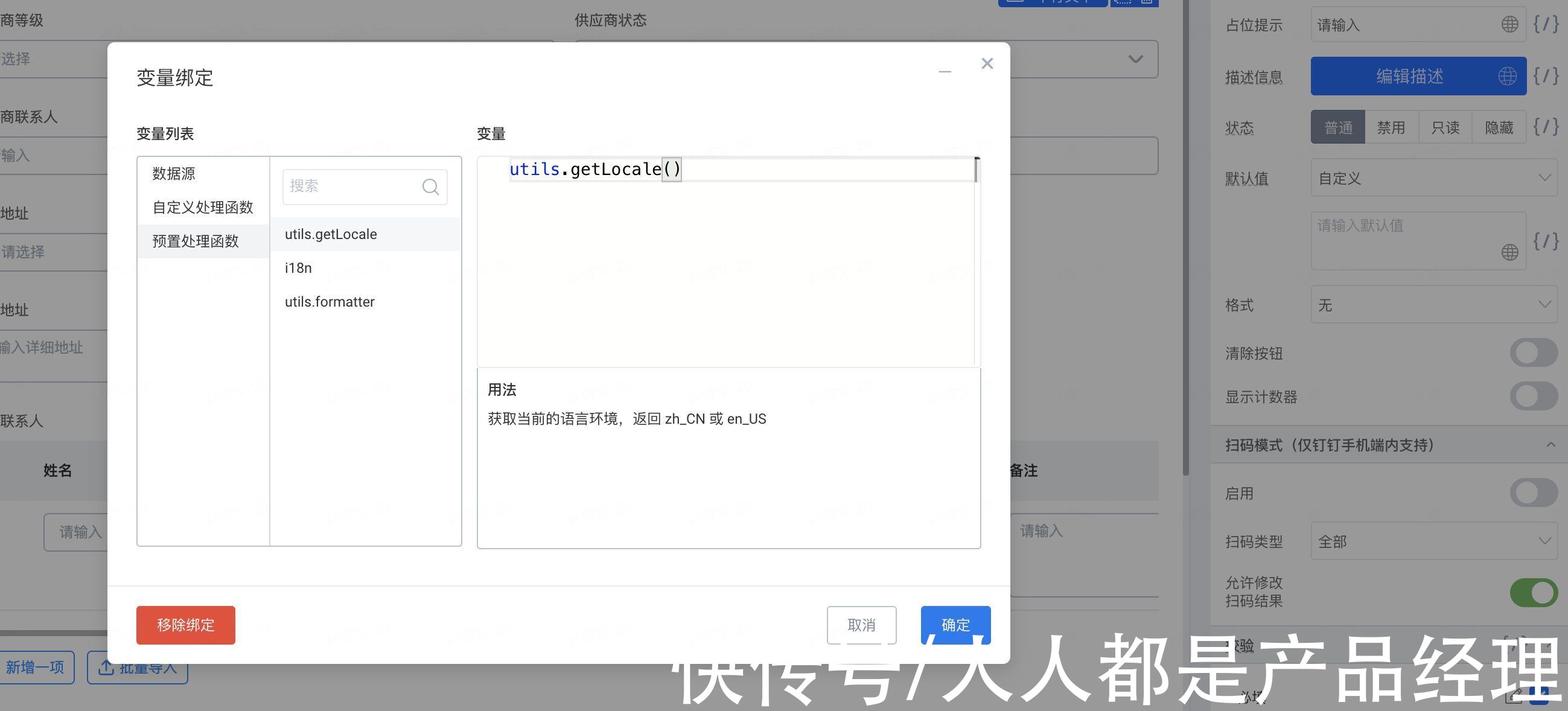Disable the 允许修改扫码结果 switch
Image resolution: width=1568 pixels, height=711 pixels.
click(1534, 592)
